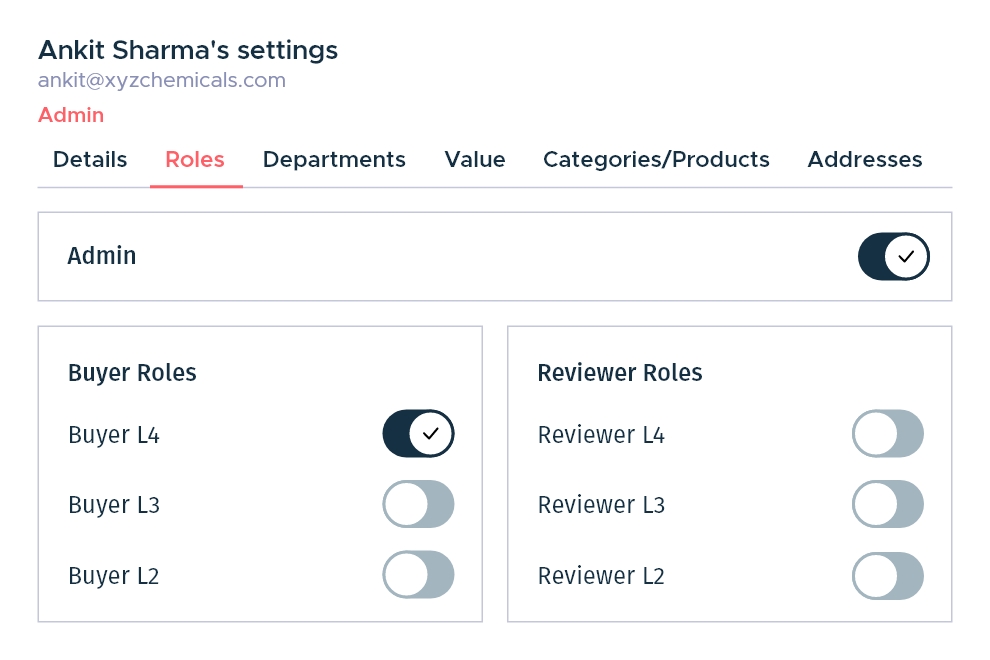Click the red Admin role label
This screenshot has height=660, width=990.
pos(71,115)
